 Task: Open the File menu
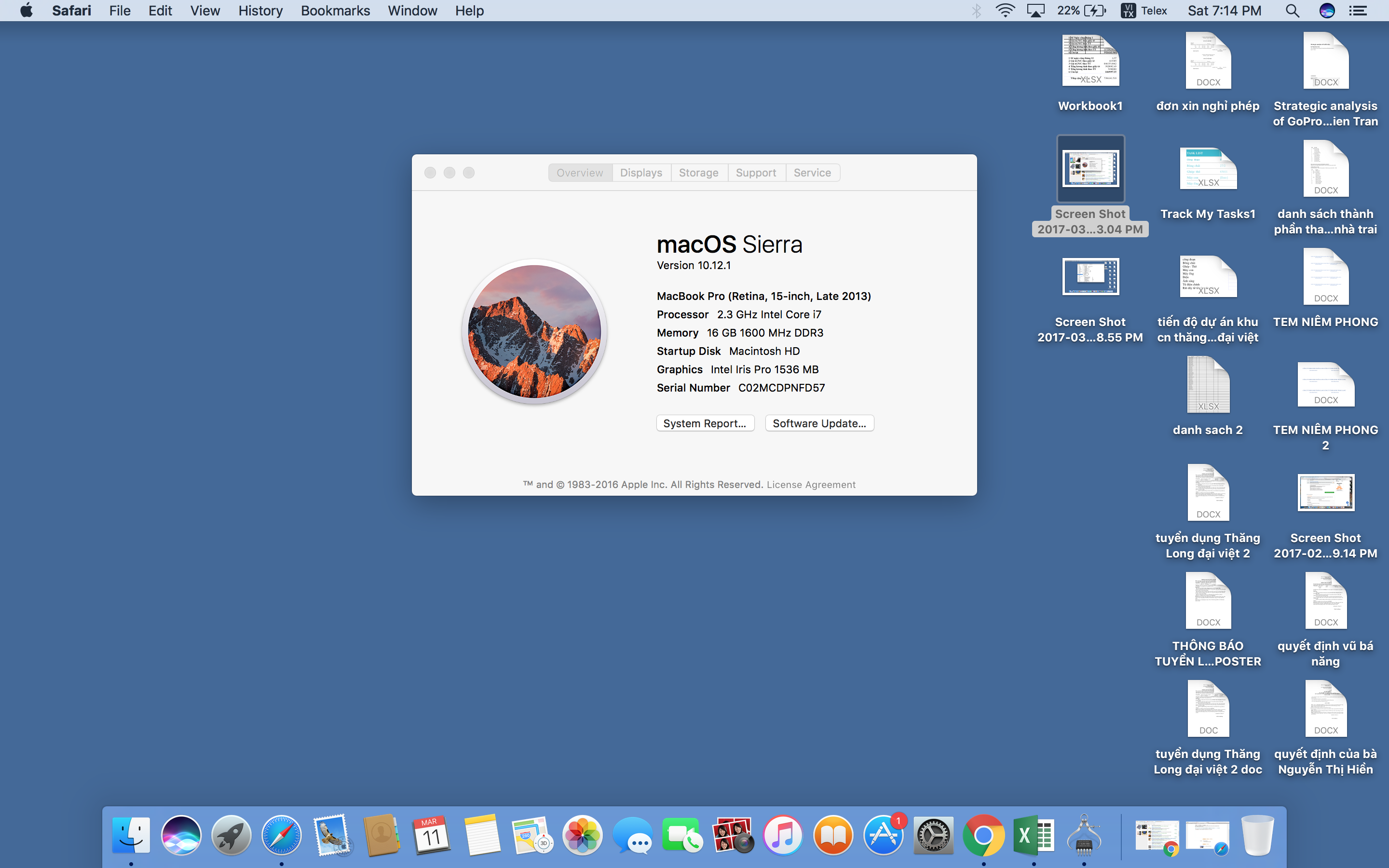120,10
